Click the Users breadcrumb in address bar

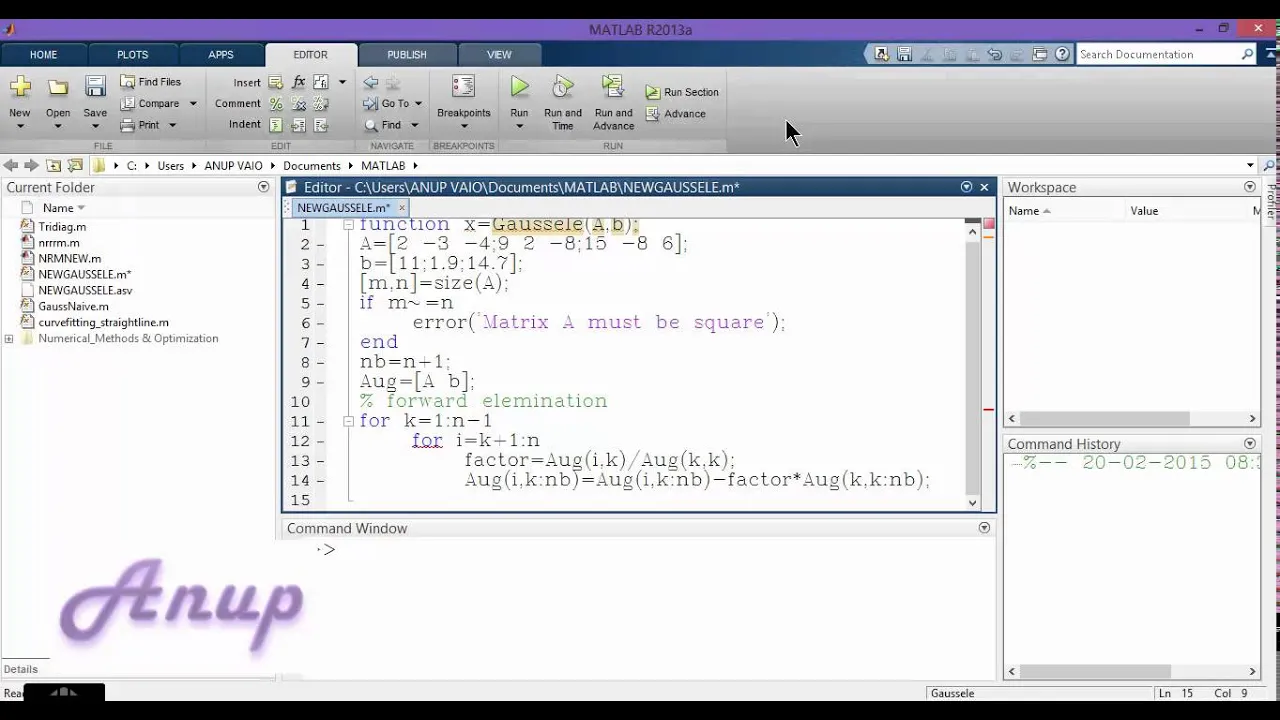pos(171,166)
